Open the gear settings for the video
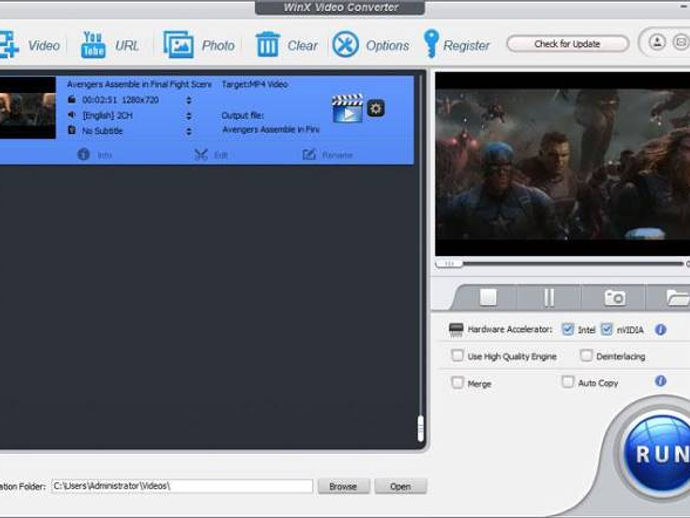This screenshot has height=518, width=690. click(376, 108)
